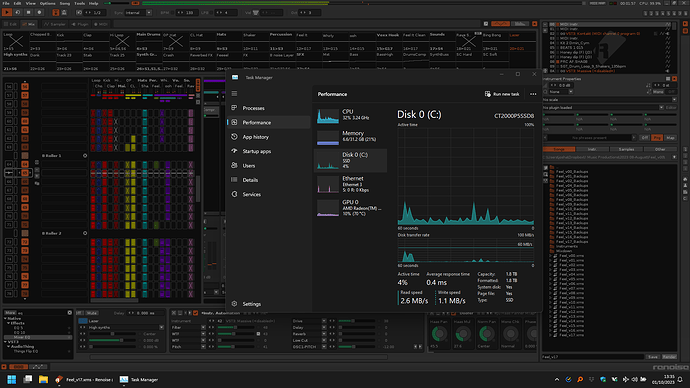
Task: Toggle the B Roller 1 section circle
Action: coord(85,155)
